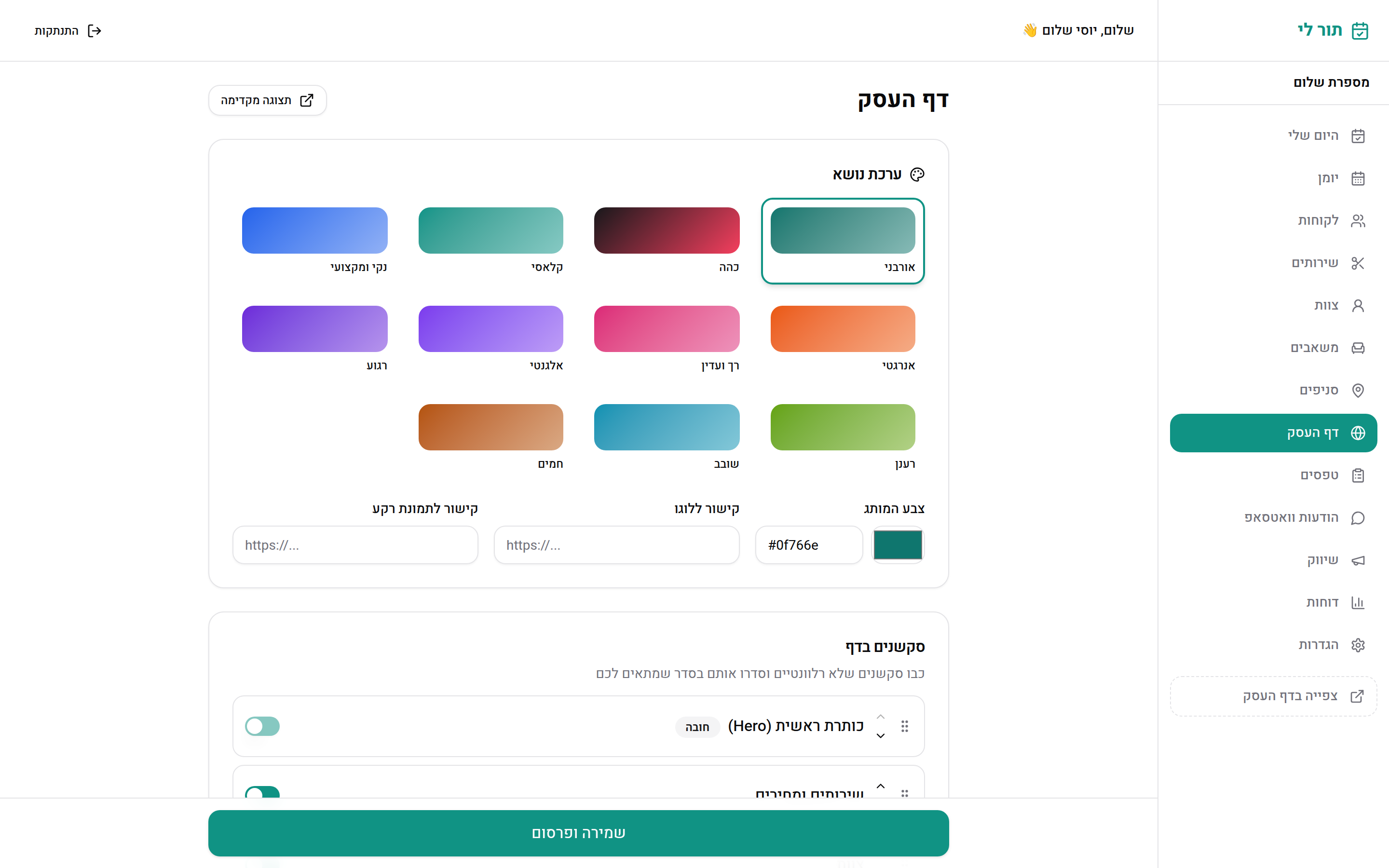Navigate to צוות in the sidebar
Image resolution: width=1389 pixels, height=868 pixels.
[1273, 305]
